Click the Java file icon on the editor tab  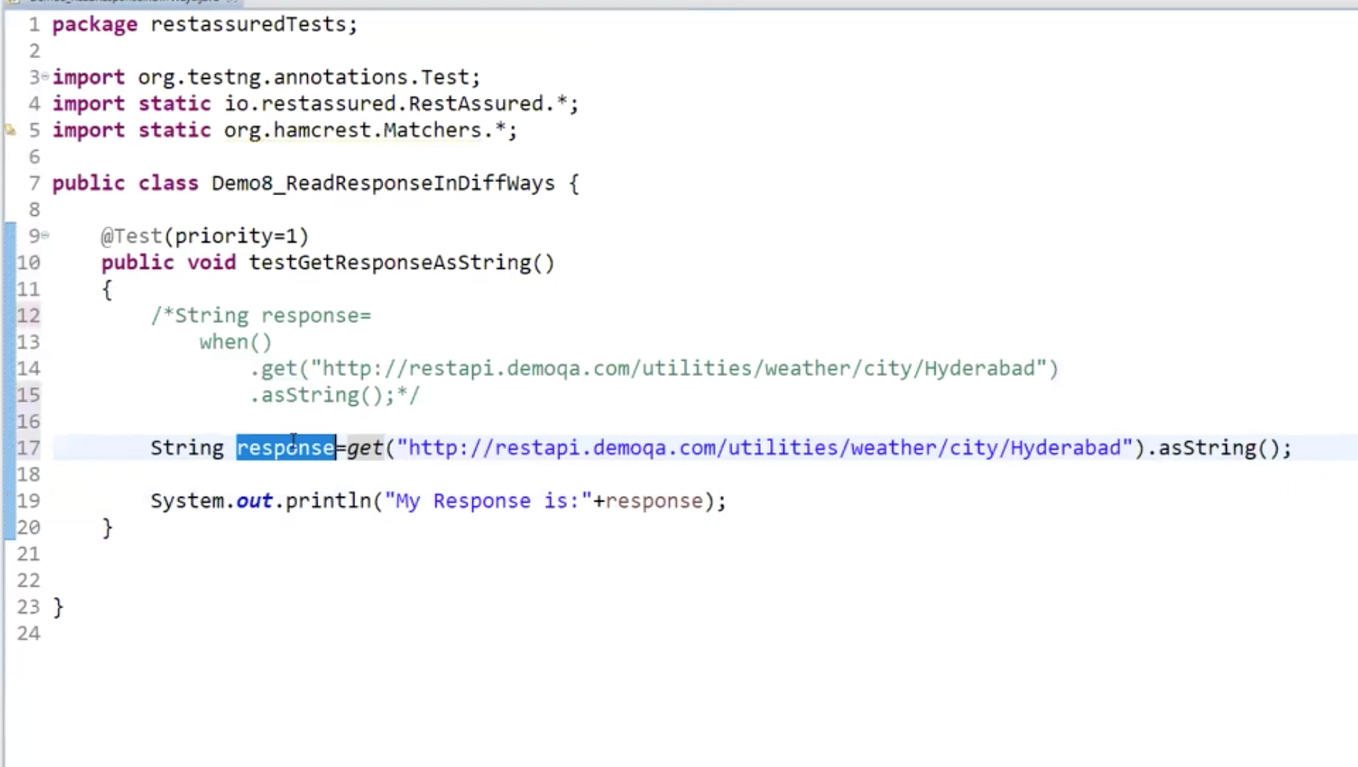pos(12,3)
